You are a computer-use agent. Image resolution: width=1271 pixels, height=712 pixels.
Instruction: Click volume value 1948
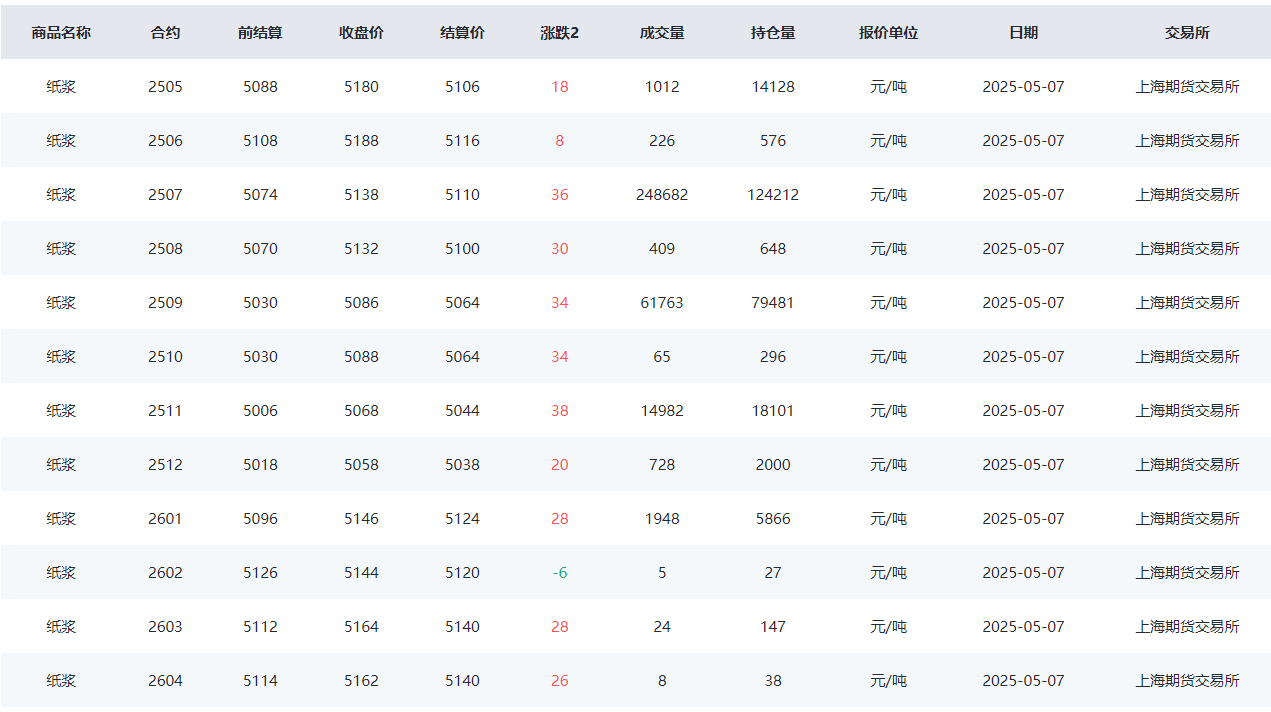[662, 519]
